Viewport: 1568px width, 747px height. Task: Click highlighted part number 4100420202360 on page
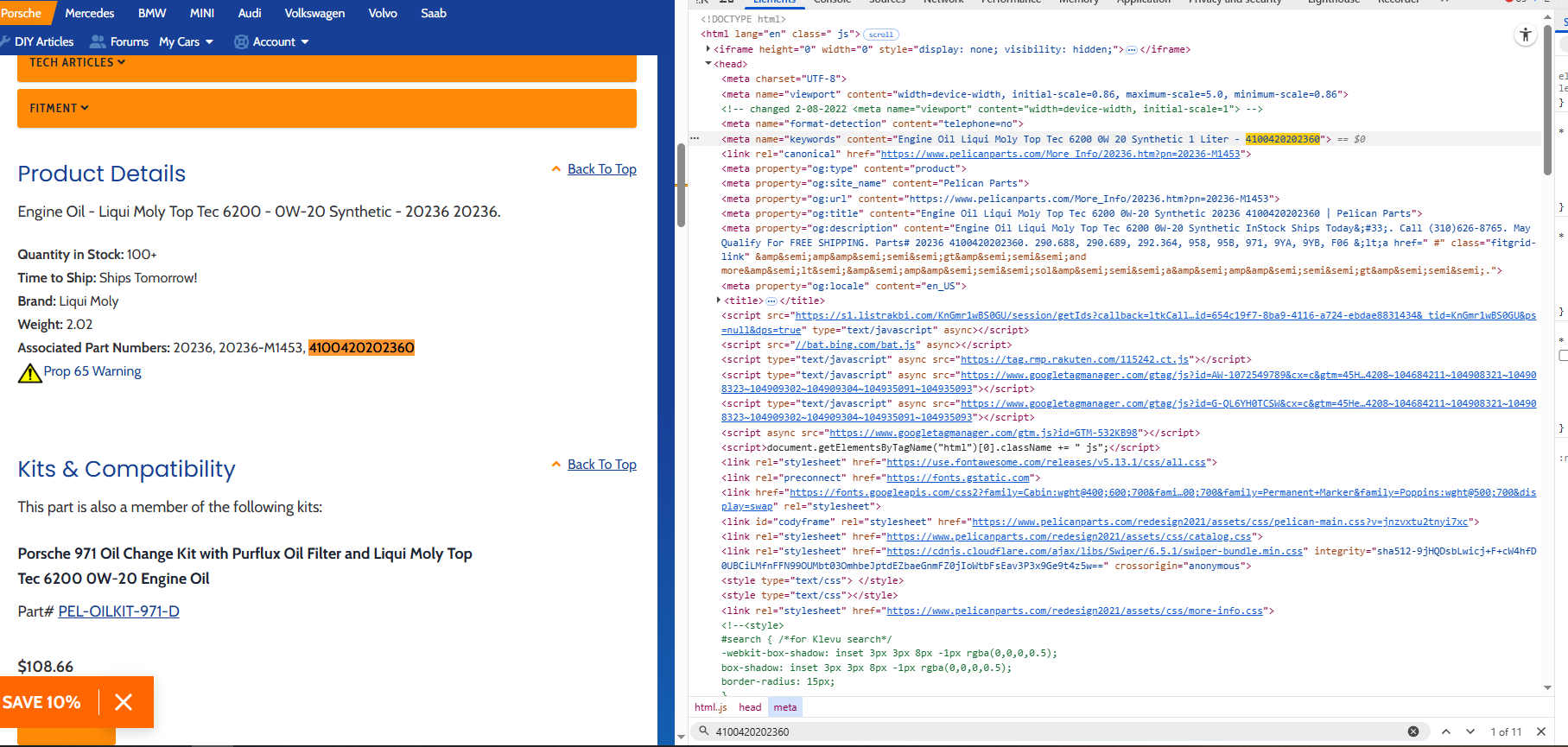[x=362, y=348]
